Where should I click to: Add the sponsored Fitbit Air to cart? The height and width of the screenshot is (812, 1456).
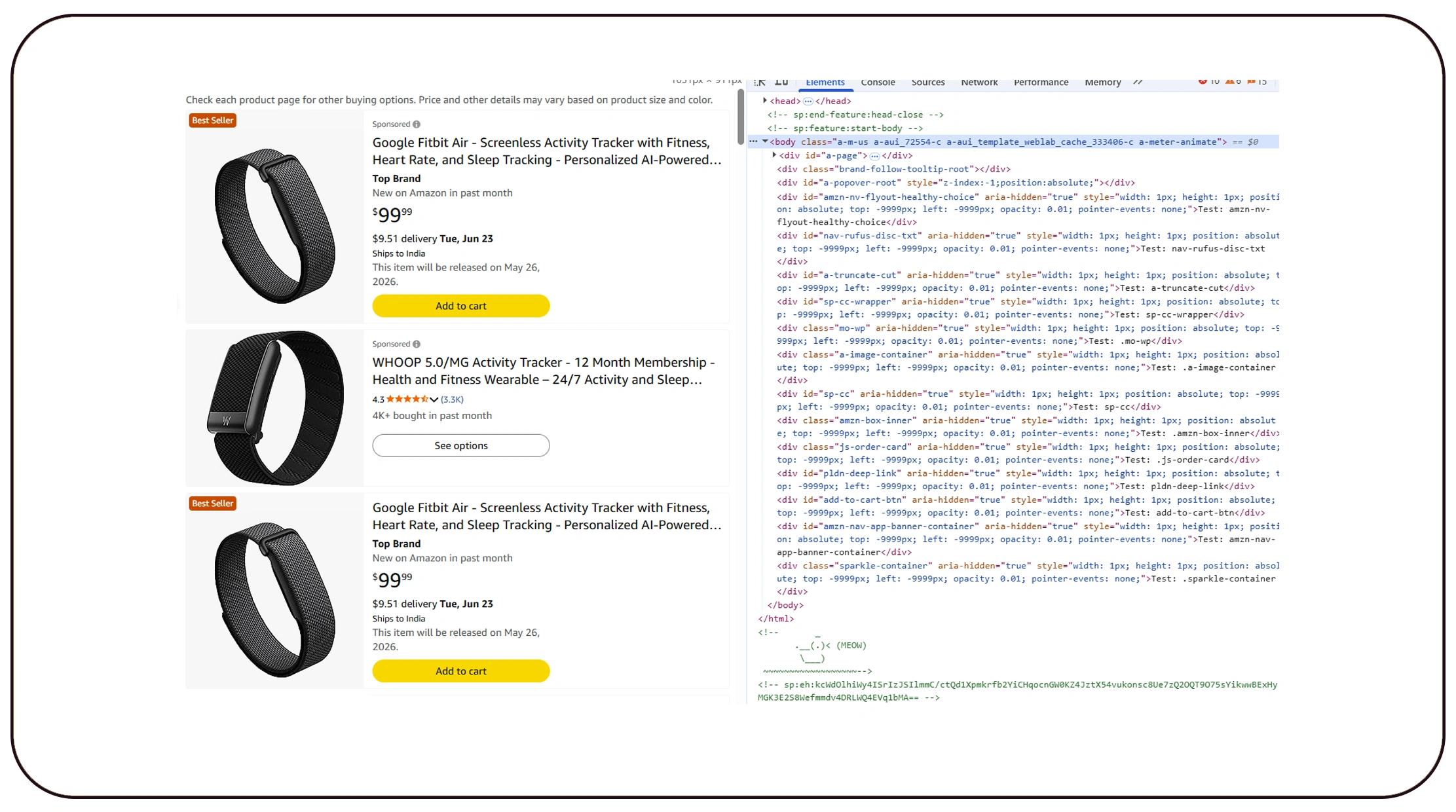[x=461, y=306]
